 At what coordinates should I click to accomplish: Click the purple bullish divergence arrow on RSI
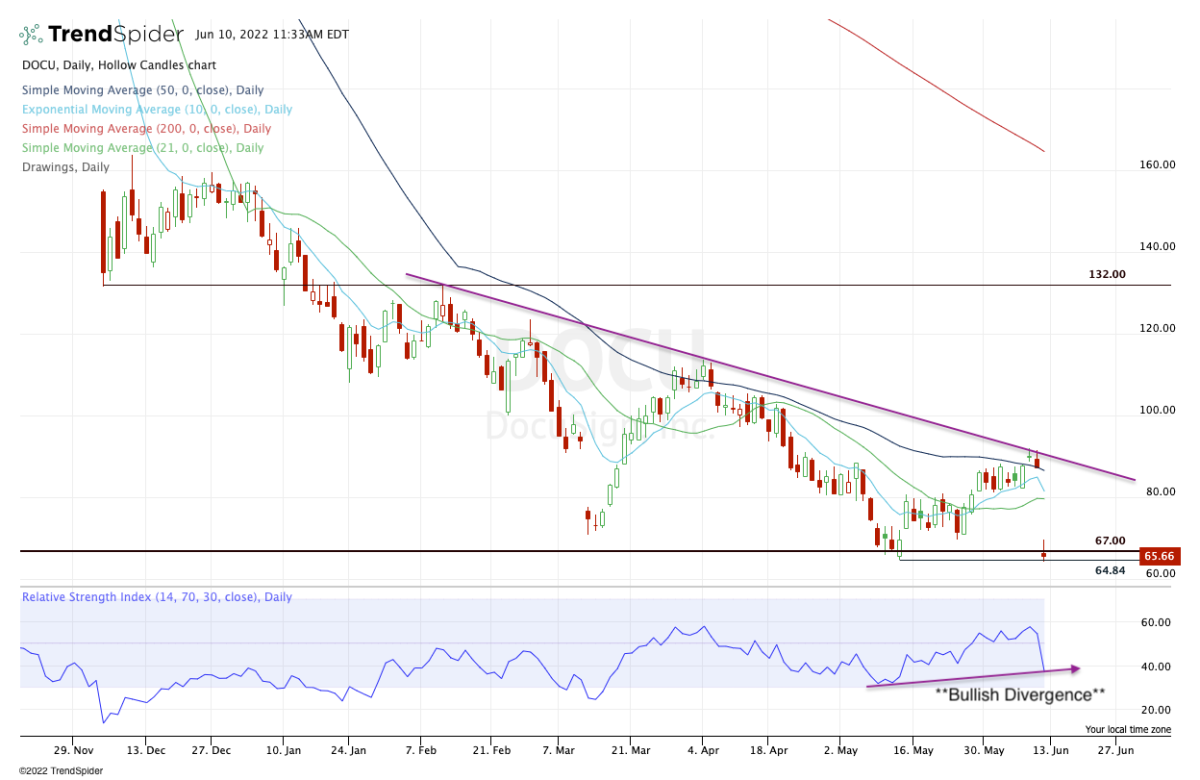(972, 677)
